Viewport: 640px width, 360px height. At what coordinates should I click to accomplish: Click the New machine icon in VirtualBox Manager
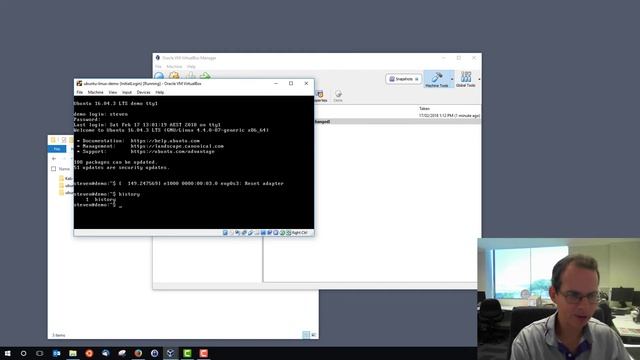[x=159, y=76]
